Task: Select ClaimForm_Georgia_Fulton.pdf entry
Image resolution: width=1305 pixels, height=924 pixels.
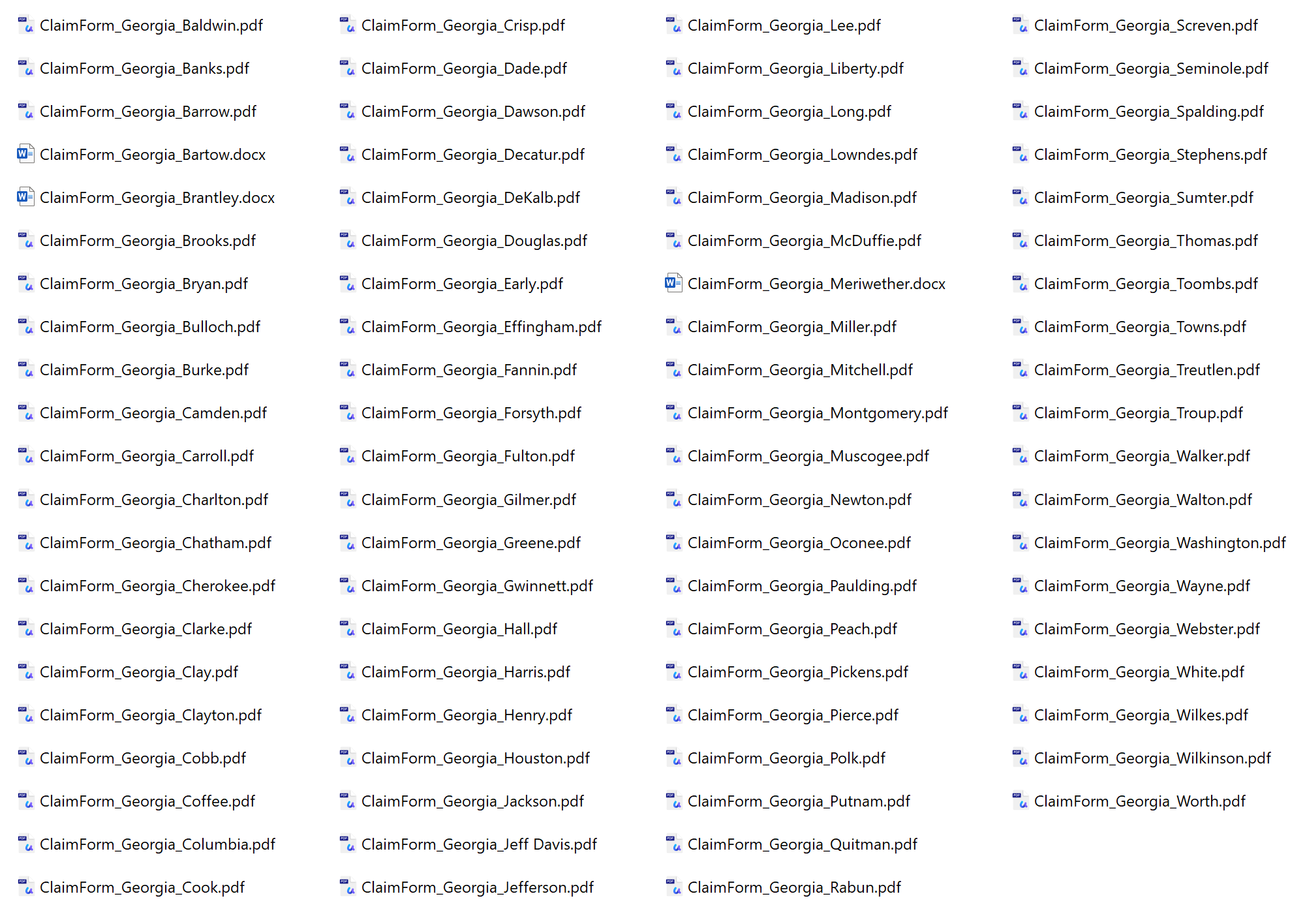Action: (x=468, y=456)
